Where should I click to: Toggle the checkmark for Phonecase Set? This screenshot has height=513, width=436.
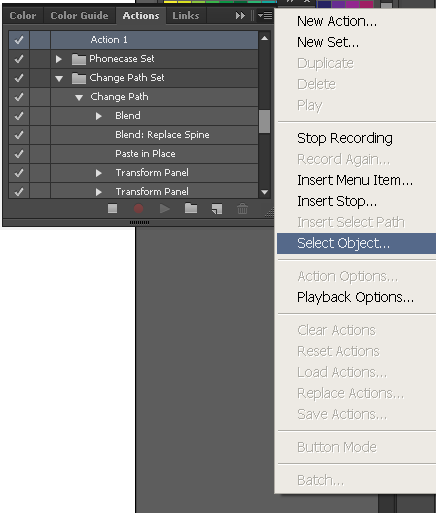click(x=19, y=59)
